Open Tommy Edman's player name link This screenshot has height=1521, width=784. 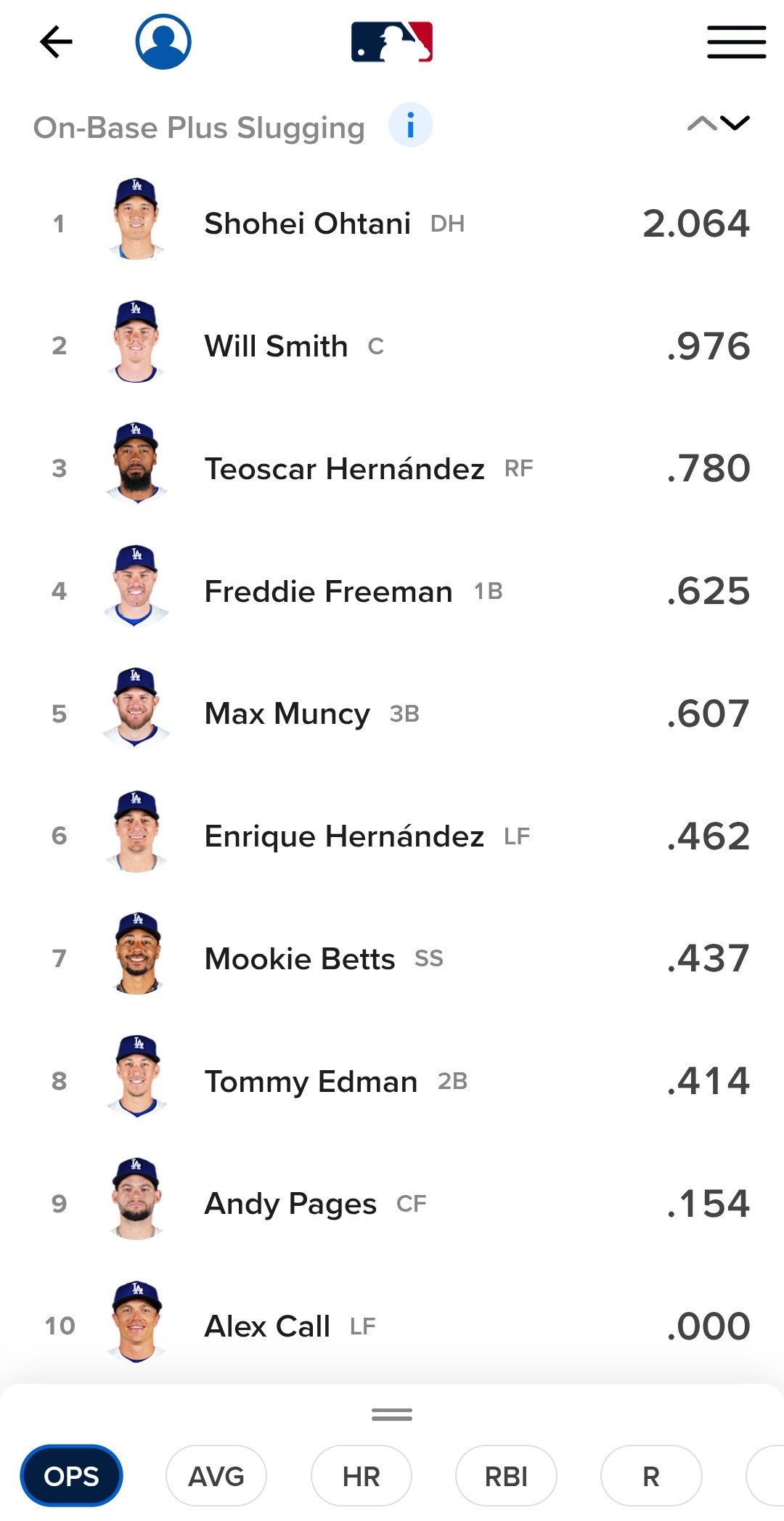(311, 1082)
